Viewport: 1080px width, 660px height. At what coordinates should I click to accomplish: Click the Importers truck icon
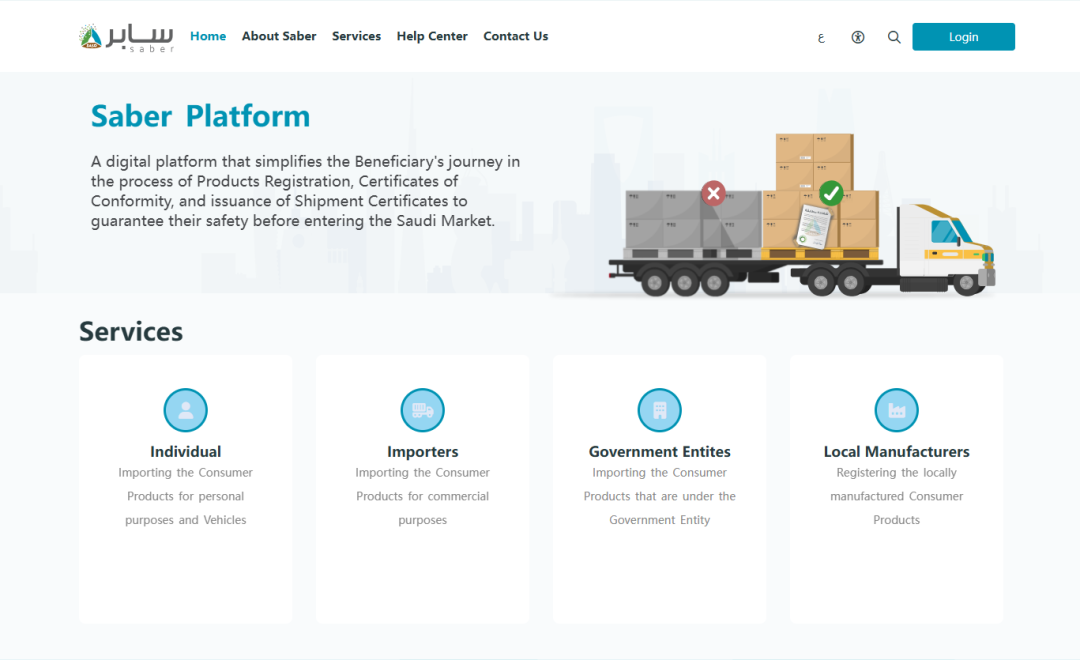tap(422, 410)
